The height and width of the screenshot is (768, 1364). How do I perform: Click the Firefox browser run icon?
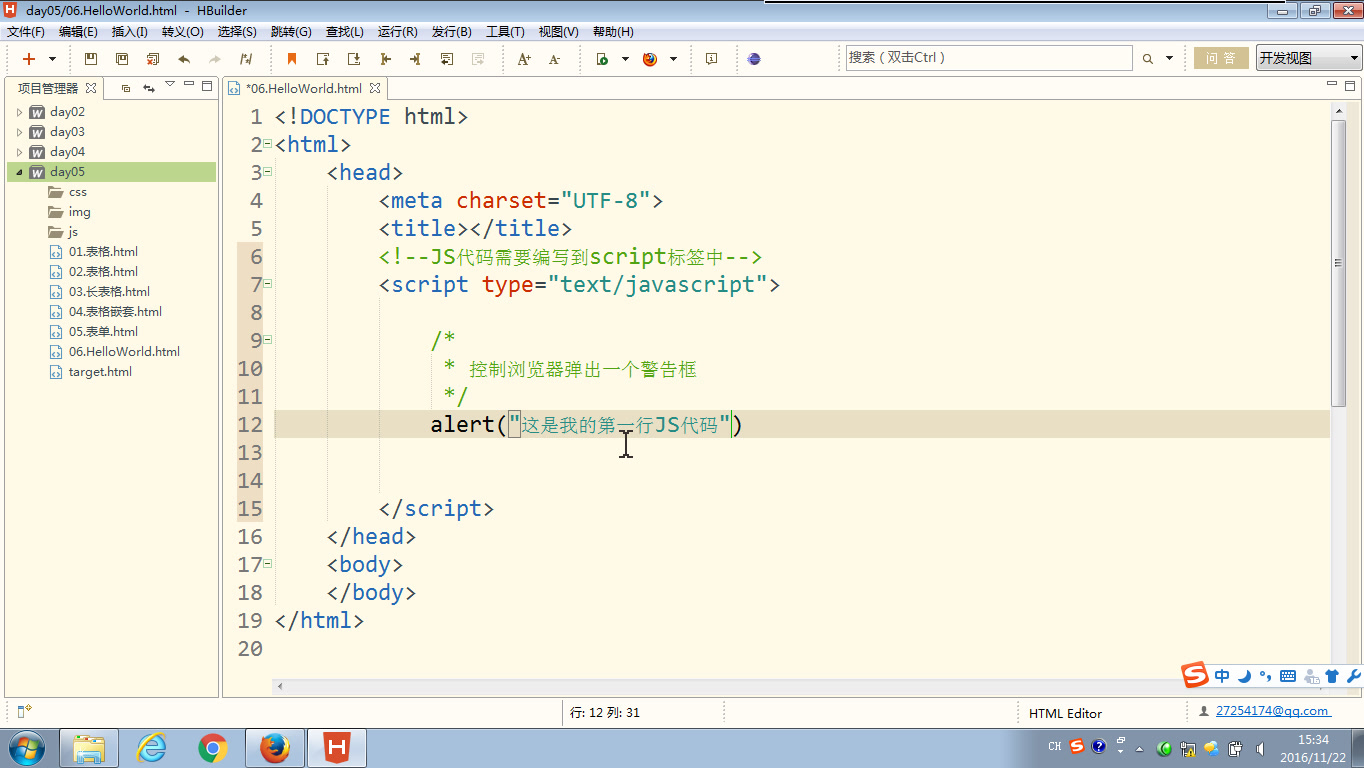(x=650, y=59)
